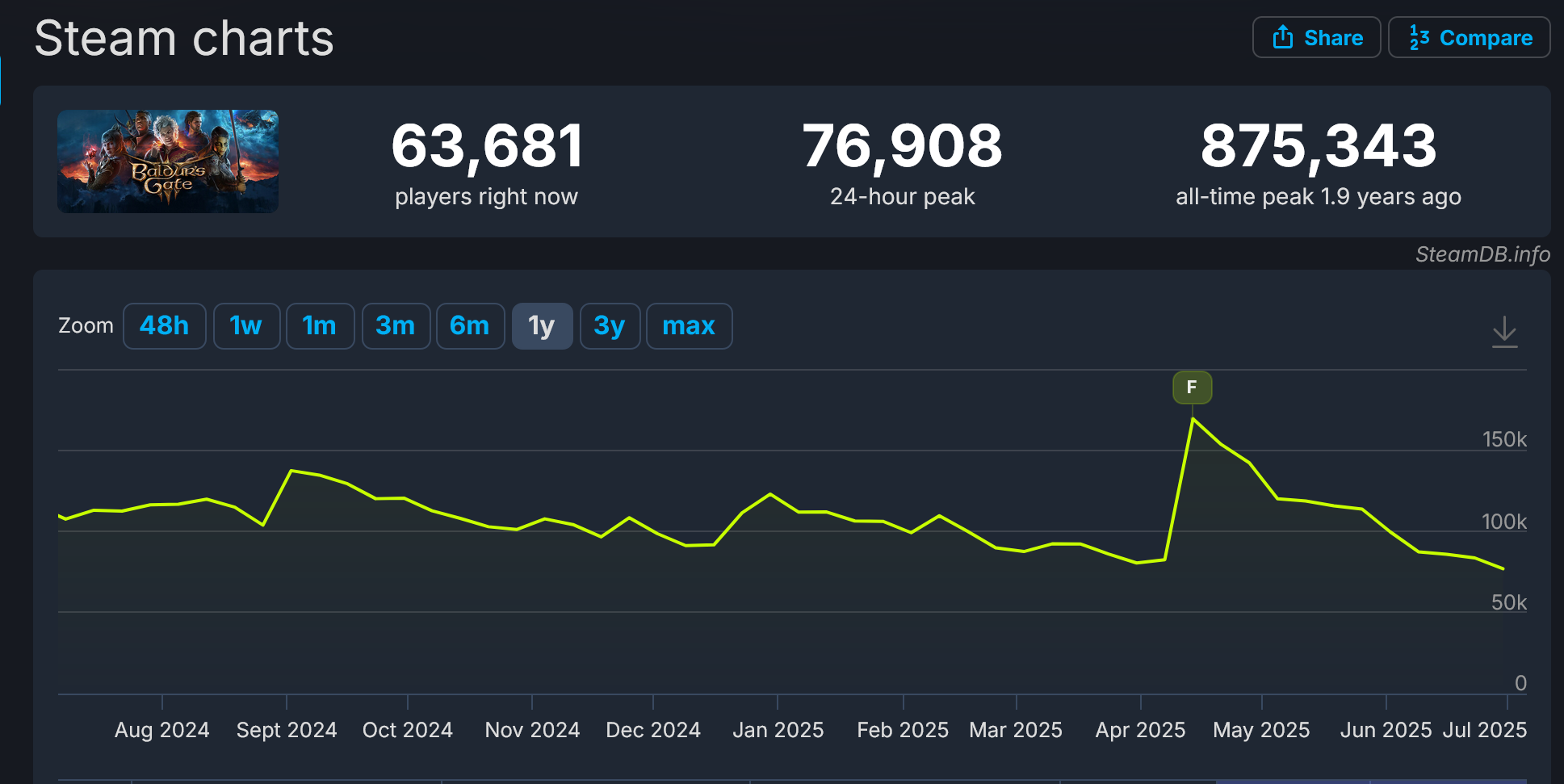Viewport: 1564px width, 784px height.
Task: Click the Jan 2025 axis label
Action: tap(778, 730)
